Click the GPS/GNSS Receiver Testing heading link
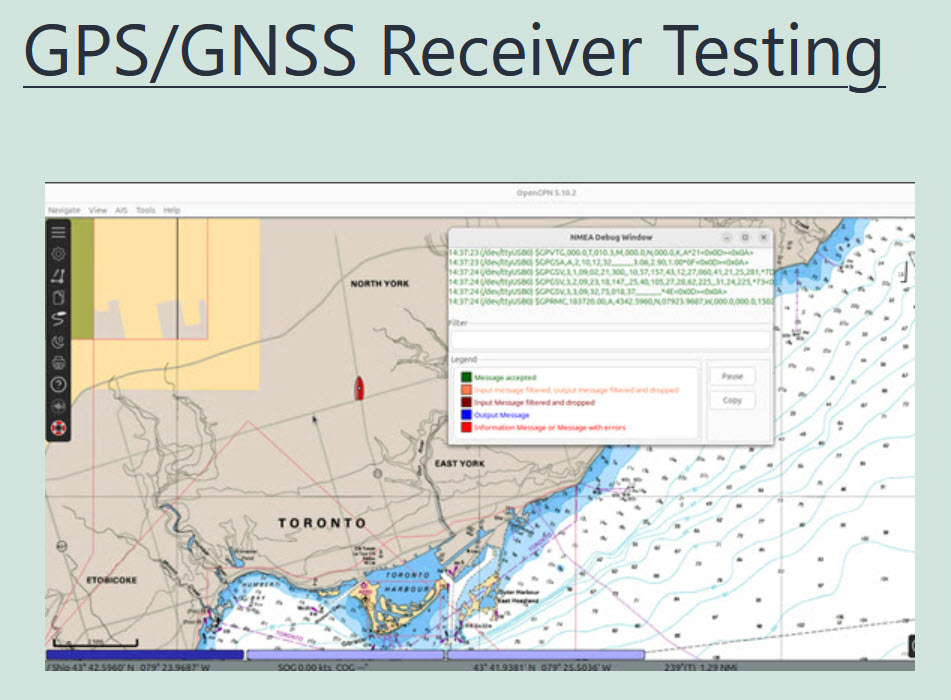Viewport: 951px width, 700px height. tap(453, 50)
